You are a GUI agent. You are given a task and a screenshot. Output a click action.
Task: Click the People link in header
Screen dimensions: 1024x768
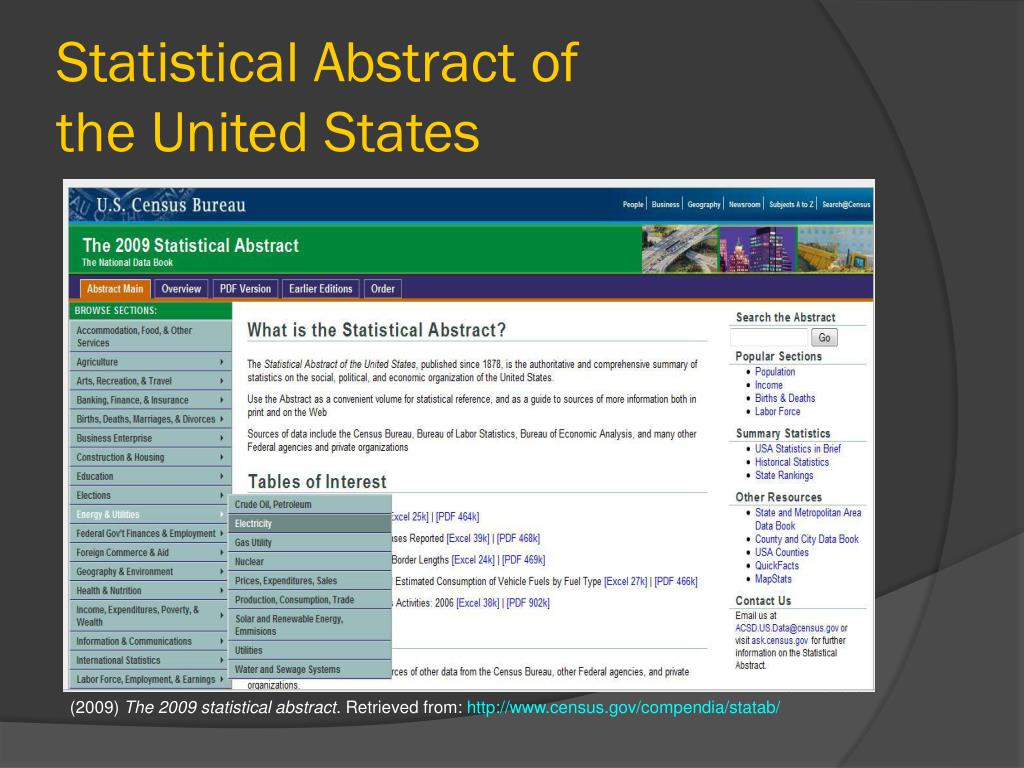633,204
